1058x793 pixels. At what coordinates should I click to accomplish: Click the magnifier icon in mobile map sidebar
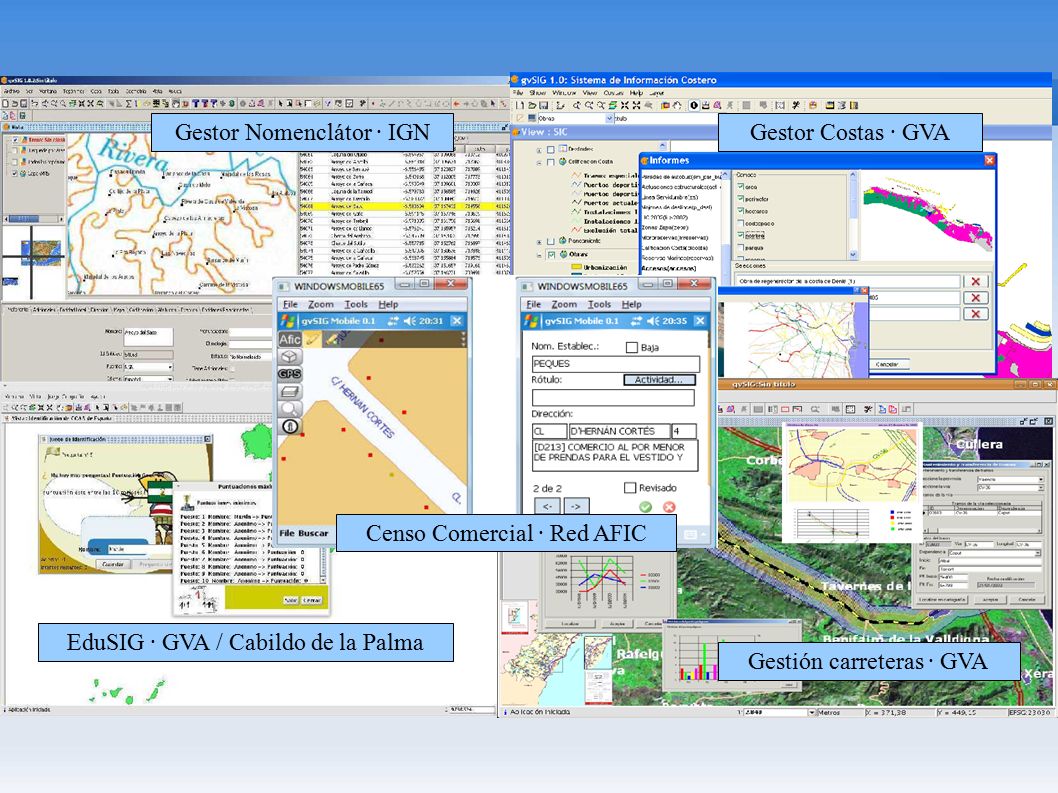click(x=290, y=409)
